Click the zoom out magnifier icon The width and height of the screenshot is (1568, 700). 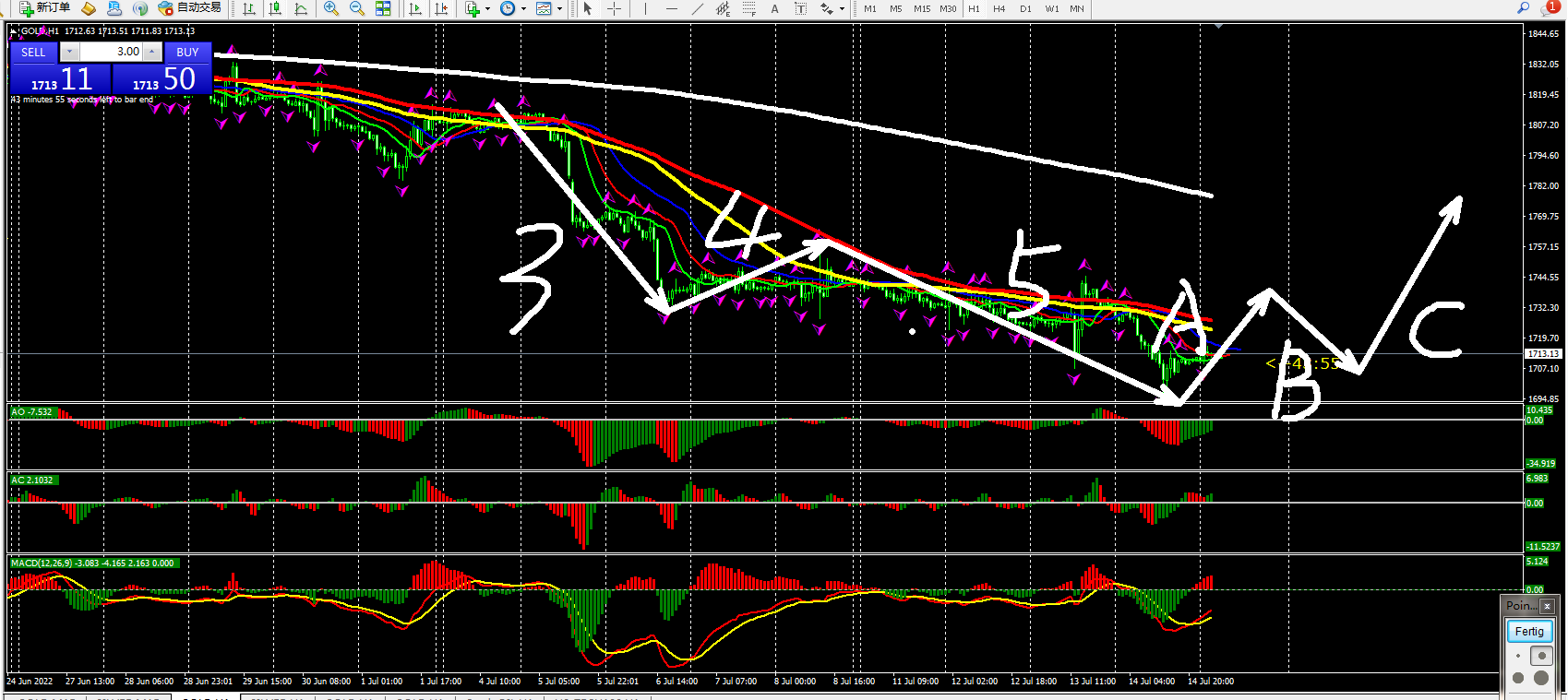coord(356,8)
